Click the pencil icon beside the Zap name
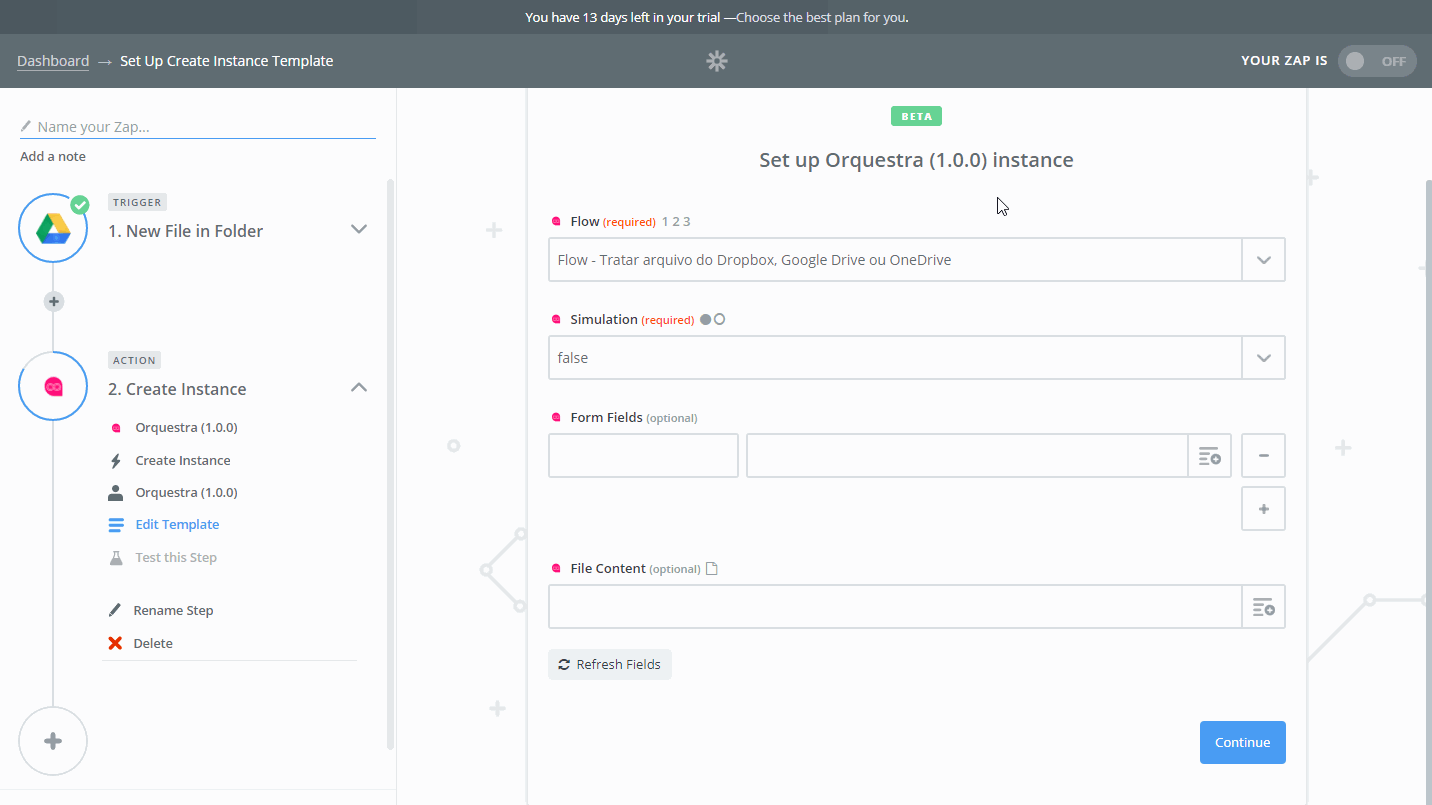1432x805 pixels. click(26, 127)
